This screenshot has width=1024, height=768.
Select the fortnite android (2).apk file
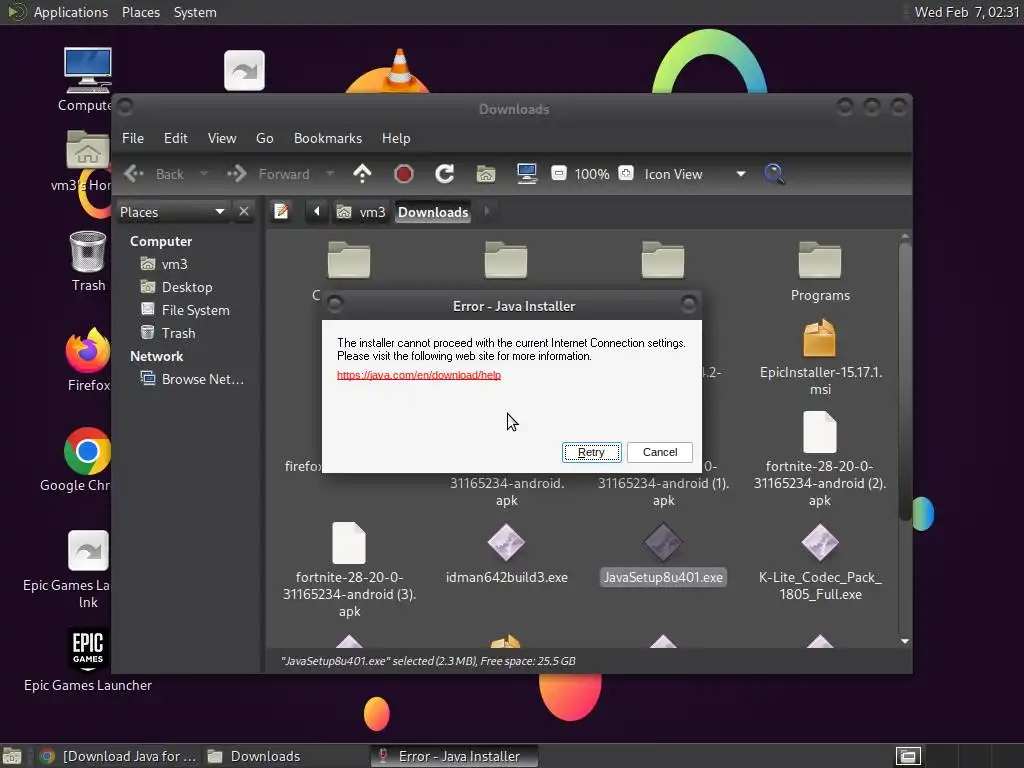click(x=820, y=460)
